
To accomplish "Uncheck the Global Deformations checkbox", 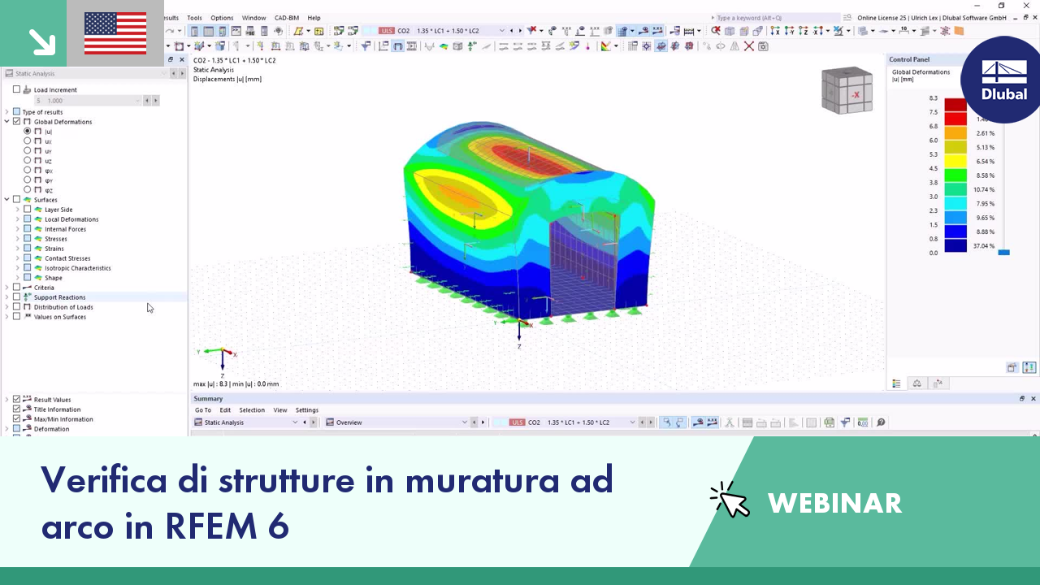I will (17, 121).
